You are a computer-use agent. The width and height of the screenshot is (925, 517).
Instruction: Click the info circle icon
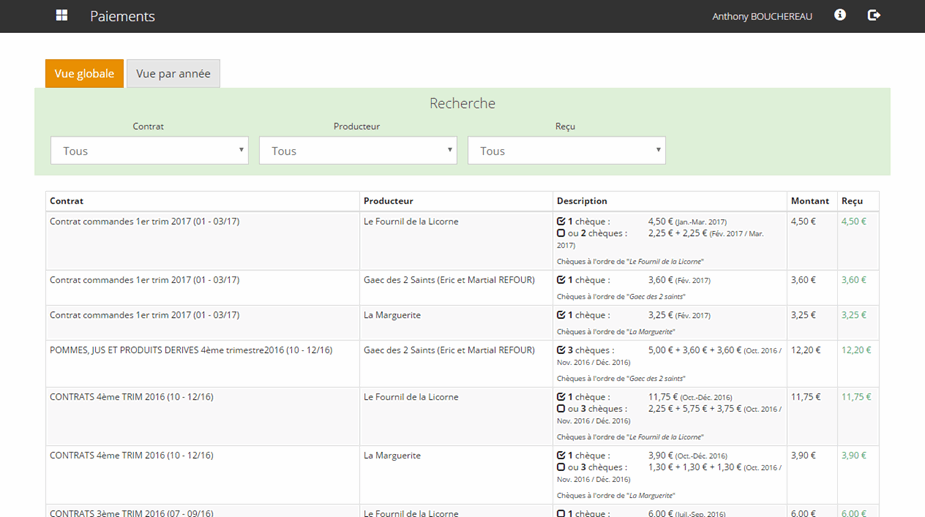pyautogui.click(x=840, y=16)
